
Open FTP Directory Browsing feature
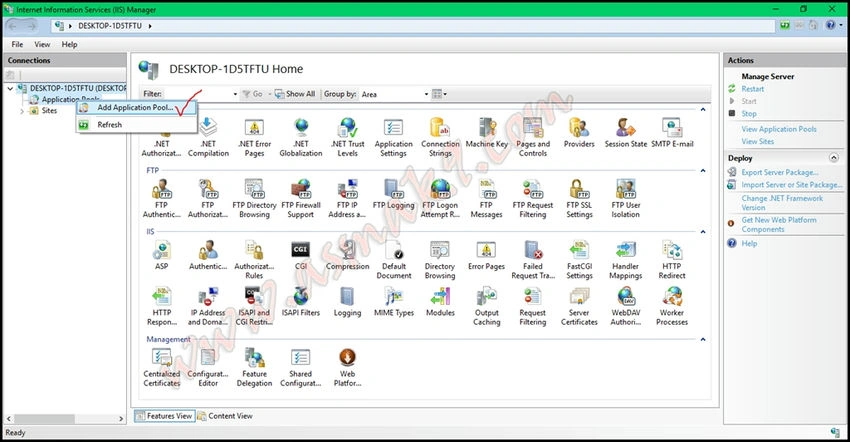tap(254, 198)
